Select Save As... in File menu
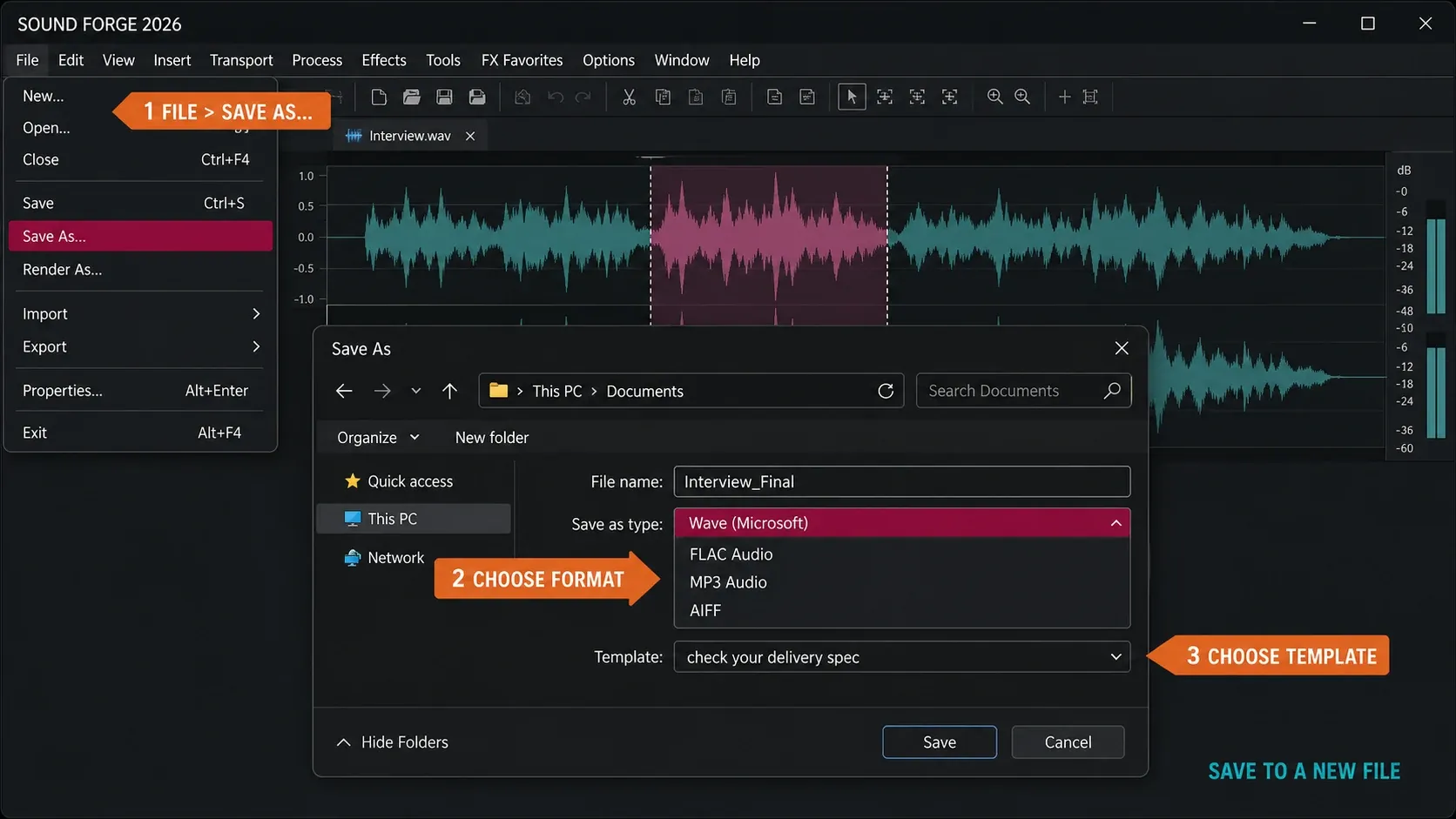The height and width of the screenshot is (819, 1456). (140, 236)
